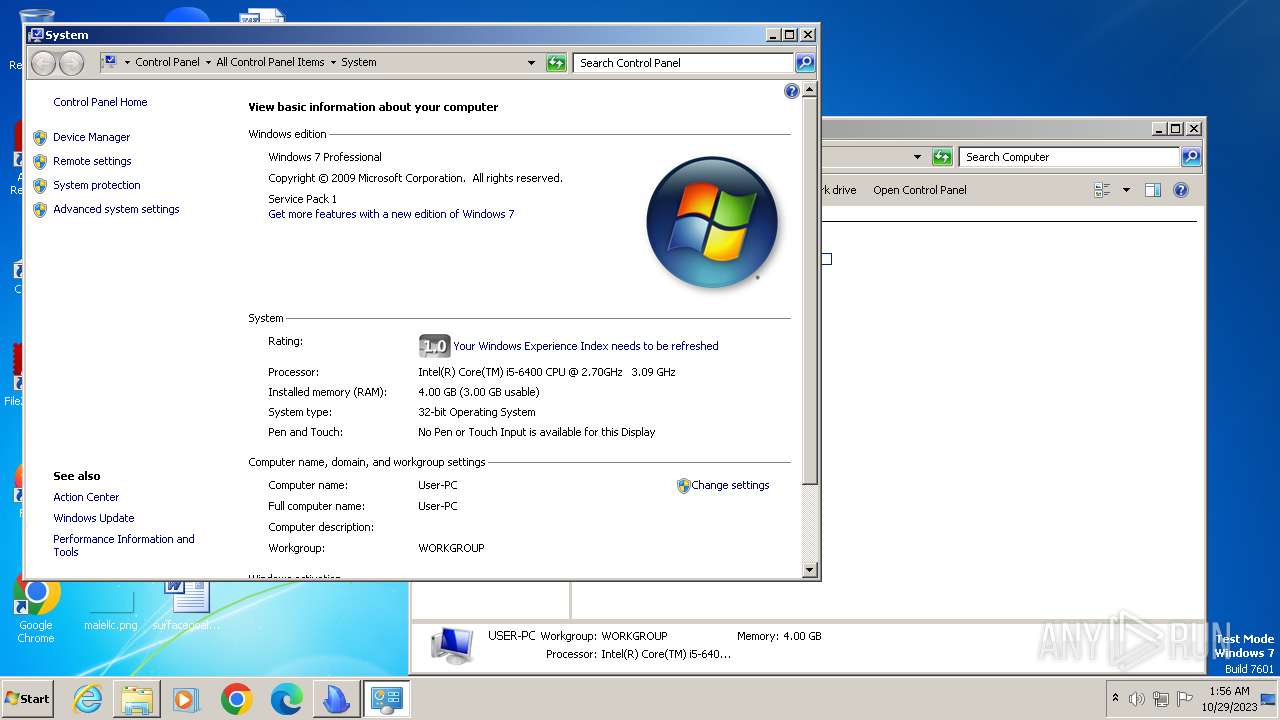This screenshot has width=1280, height=720.
Task: Click scroll down arrow in System window
Action: click(x=810, y=570)
